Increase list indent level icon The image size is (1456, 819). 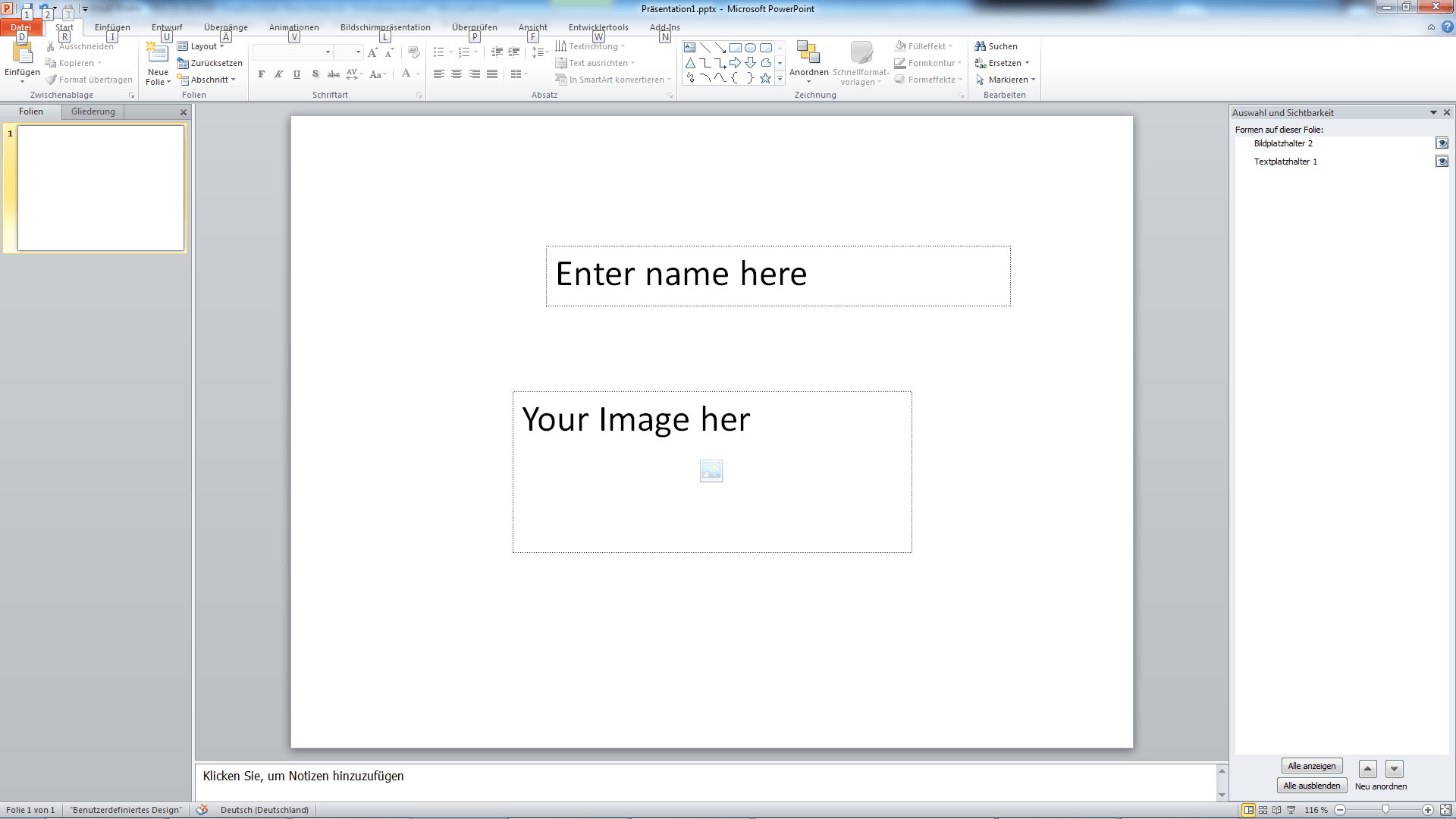[x=514, y=52]
